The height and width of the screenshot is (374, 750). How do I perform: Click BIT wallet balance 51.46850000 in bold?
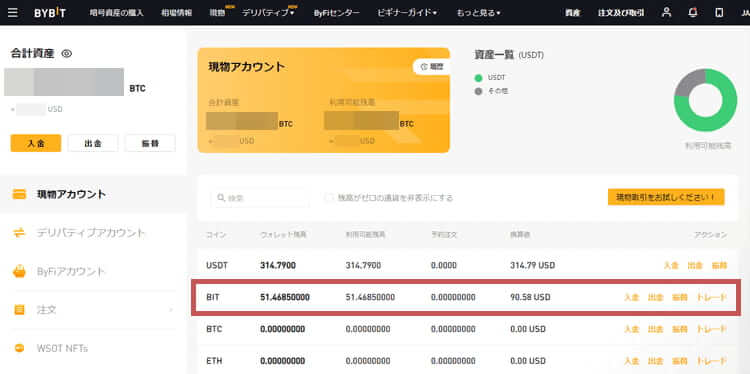pyautogui.click(x=285, y=297)
